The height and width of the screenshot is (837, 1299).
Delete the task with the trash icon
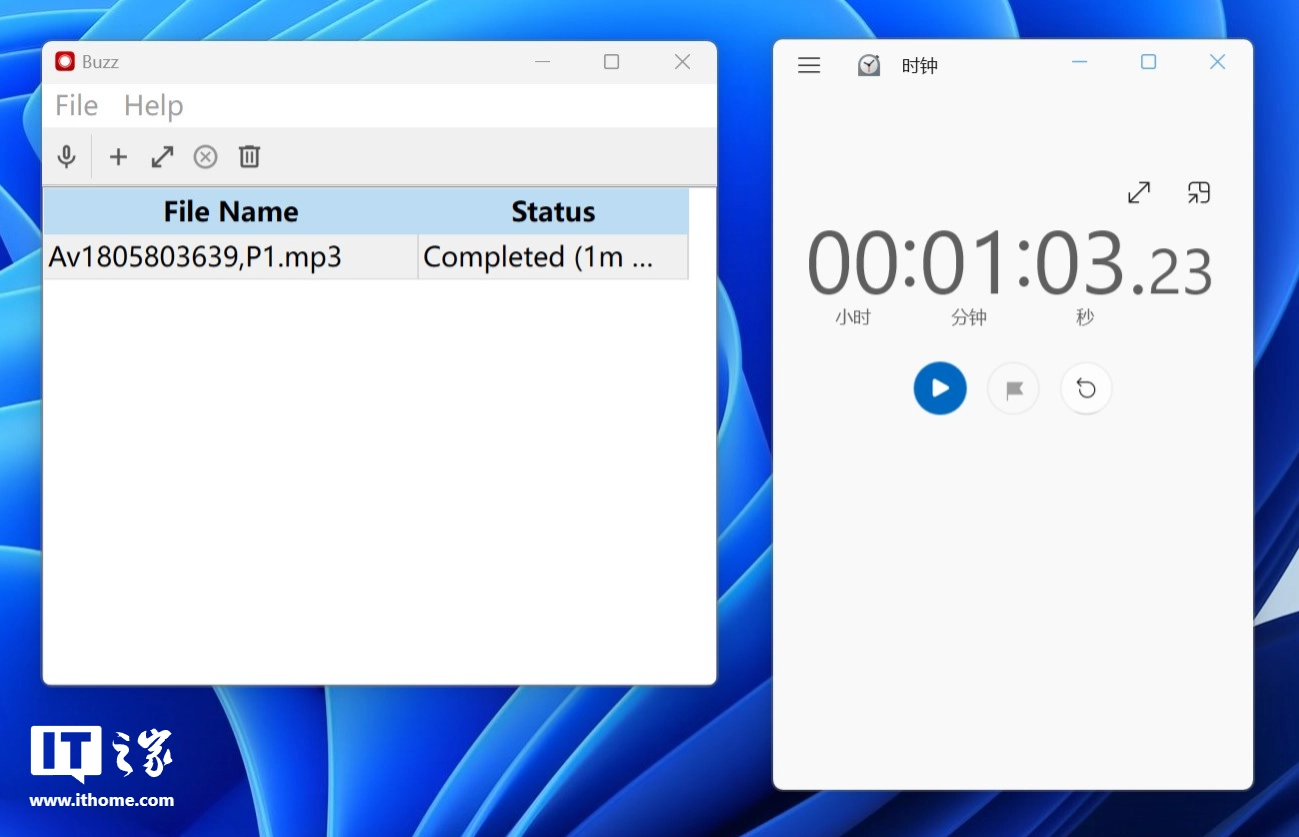point(249,157)
